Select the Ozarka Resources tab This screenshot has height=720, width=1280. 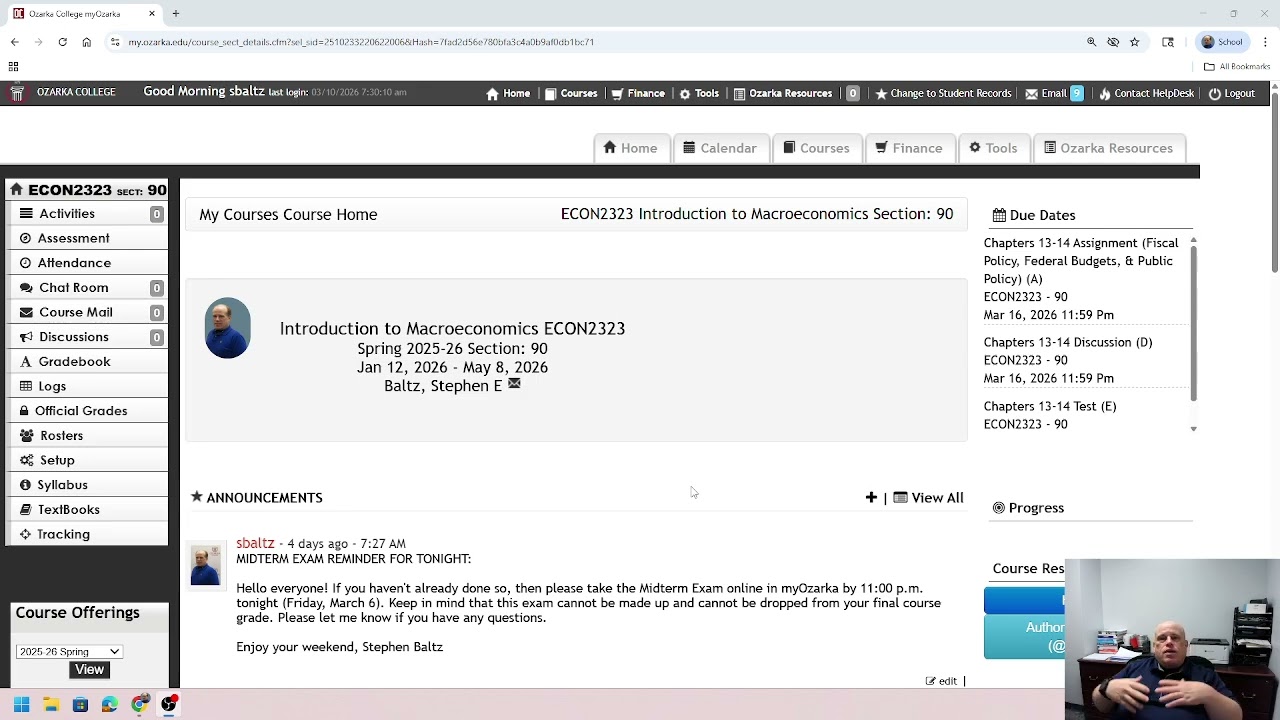[x=1108, y=148]
